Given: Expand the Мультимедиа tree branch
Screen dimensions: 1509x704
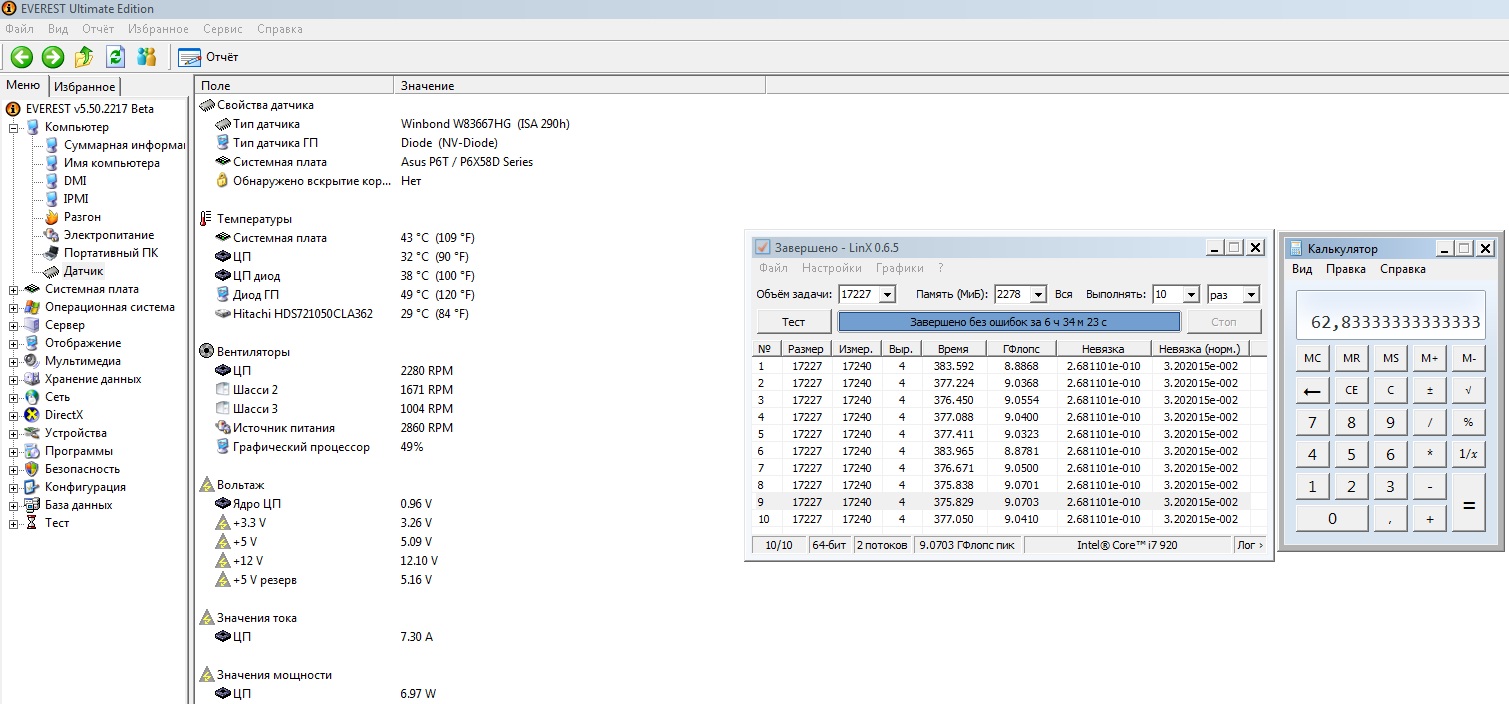Looking at the screenshot, I should (14, 362).
